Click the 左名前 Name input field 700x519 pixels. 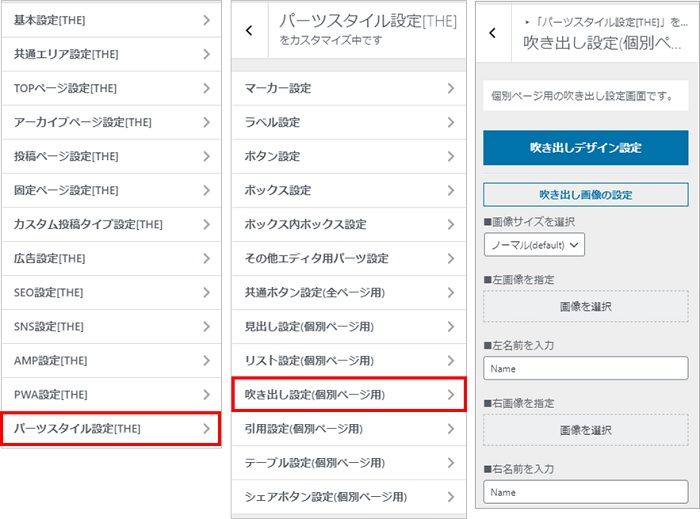tap(585, 368)
